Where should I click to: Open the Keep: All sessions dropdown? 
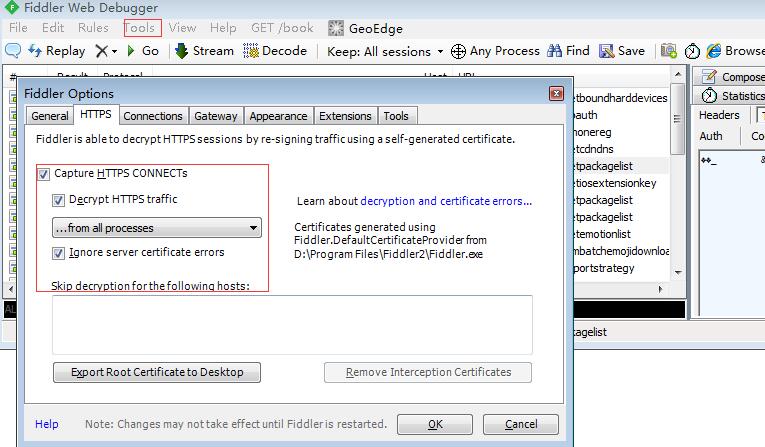pos(385,51)
